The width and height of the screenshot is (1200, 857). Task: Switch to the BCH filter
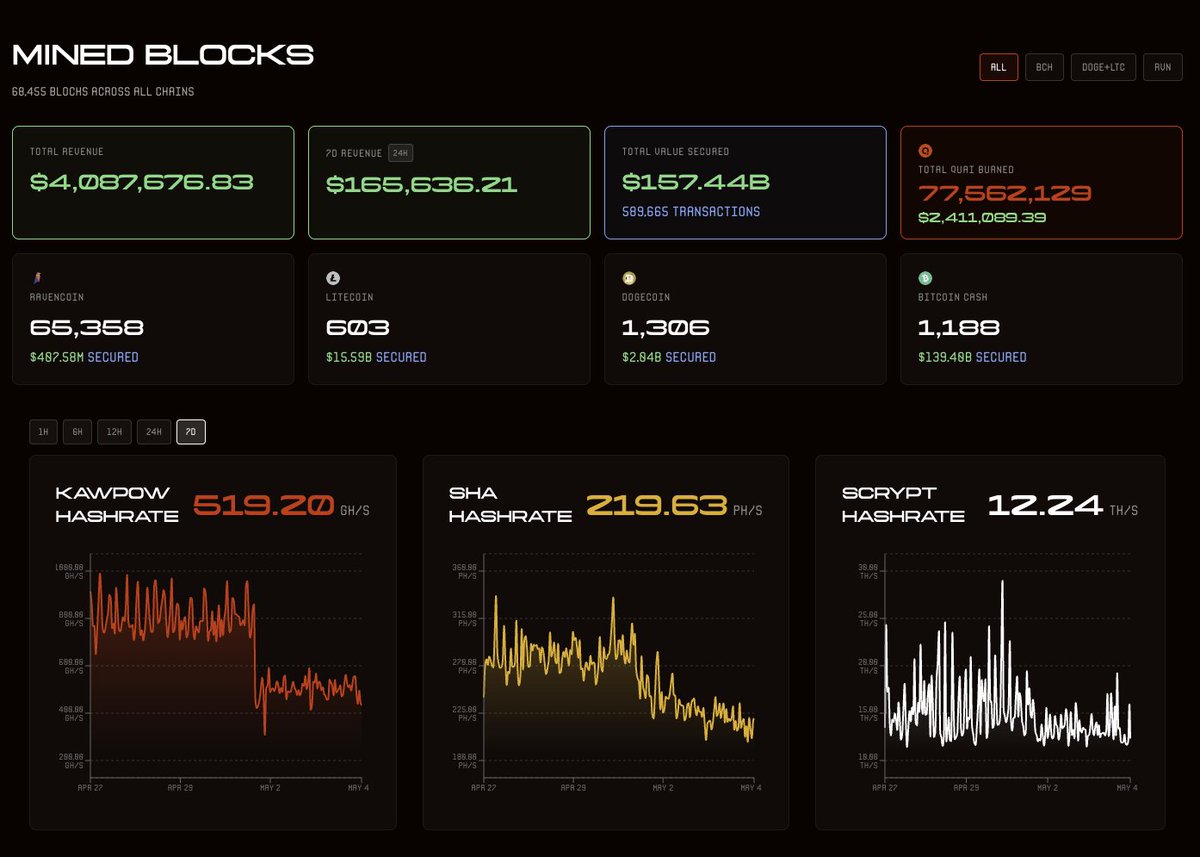(x=1044, y=67)
